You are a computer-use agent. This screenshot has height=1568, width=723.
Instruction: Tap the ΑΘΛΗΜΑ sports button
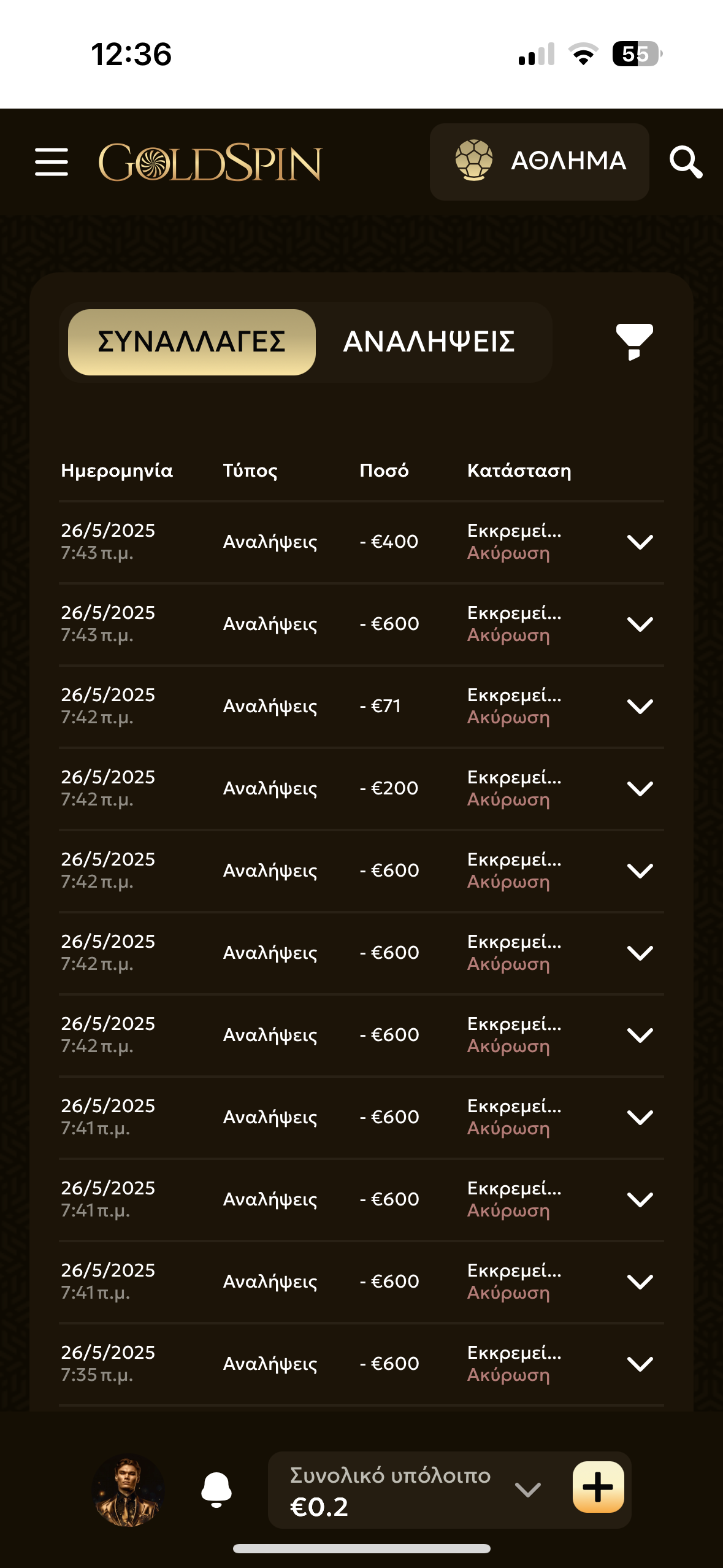tap(539, 161)
